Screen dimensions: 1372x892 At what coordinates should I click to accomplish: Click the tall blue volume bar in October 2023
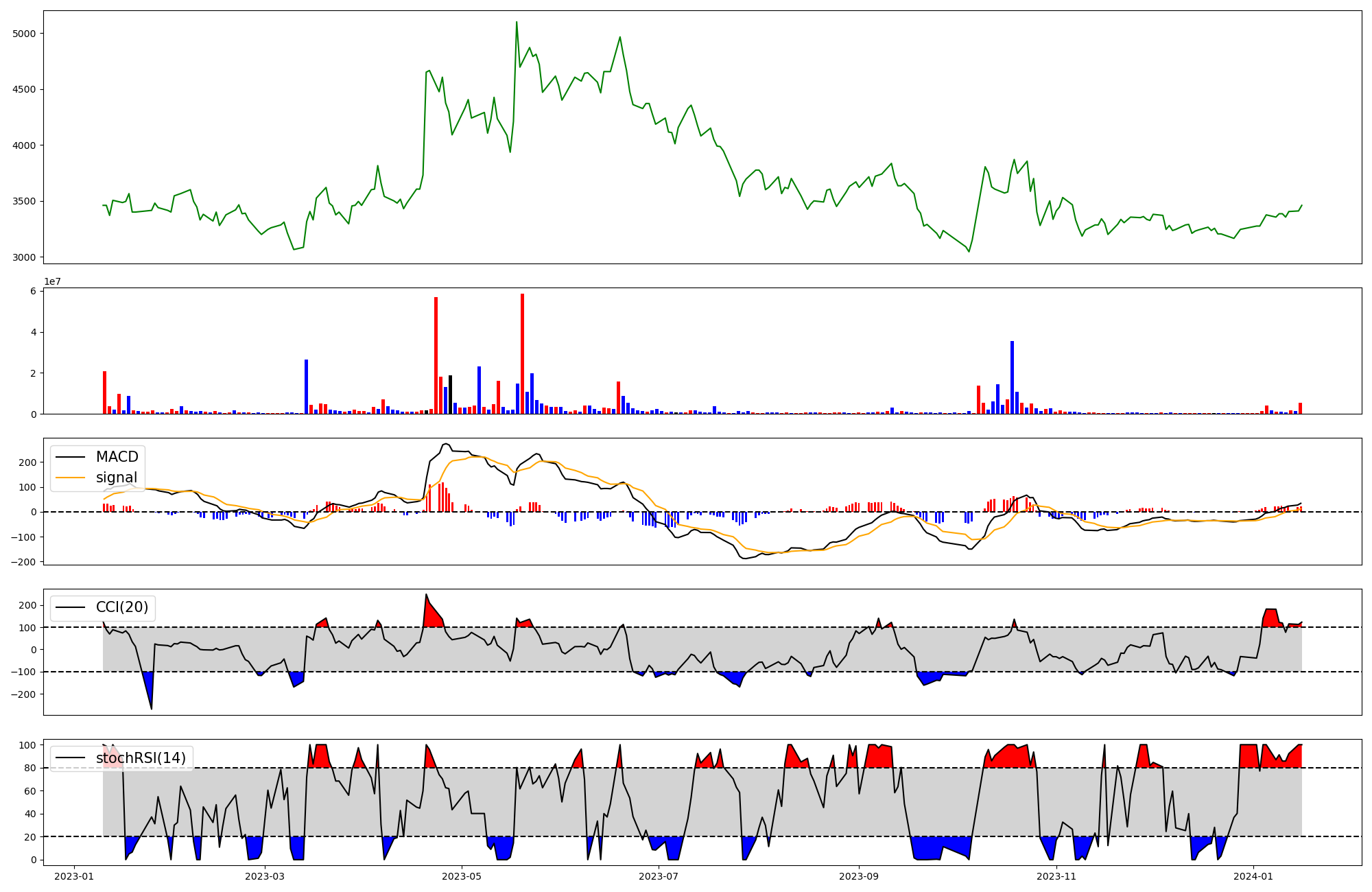click(x=1012, y=377)
